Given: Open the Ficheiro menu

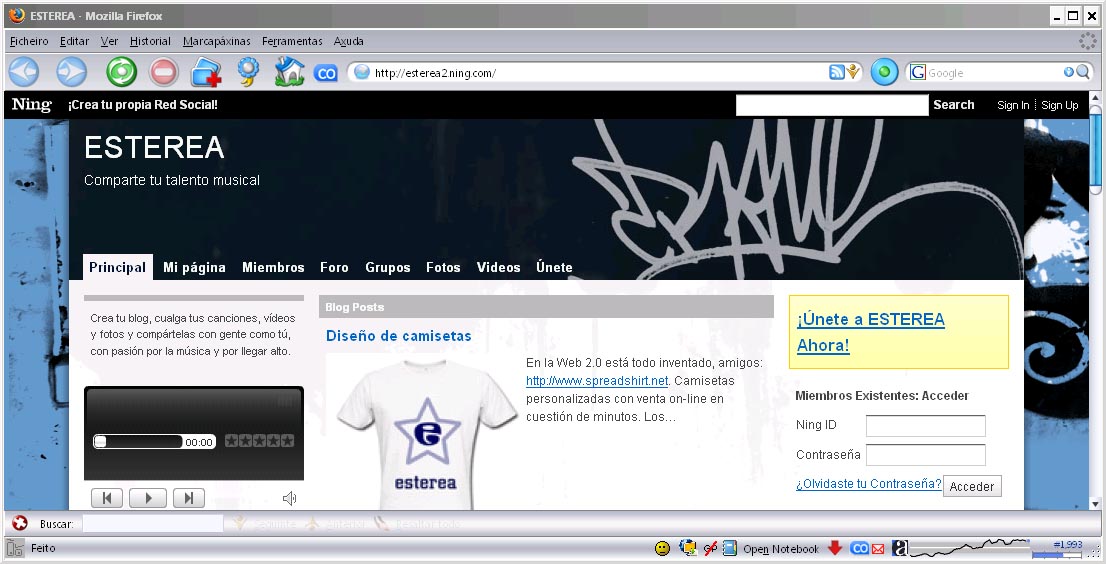Looking at the screenshot, I should click(x=29, y=41).
